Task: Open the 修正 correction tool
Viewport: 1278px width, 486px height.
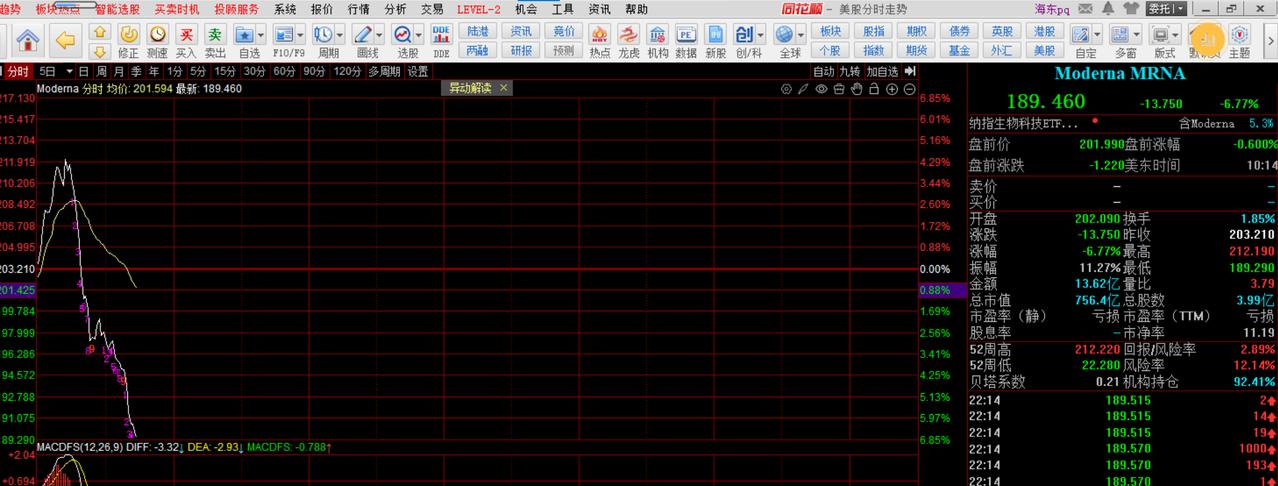Action: [129, 34]
